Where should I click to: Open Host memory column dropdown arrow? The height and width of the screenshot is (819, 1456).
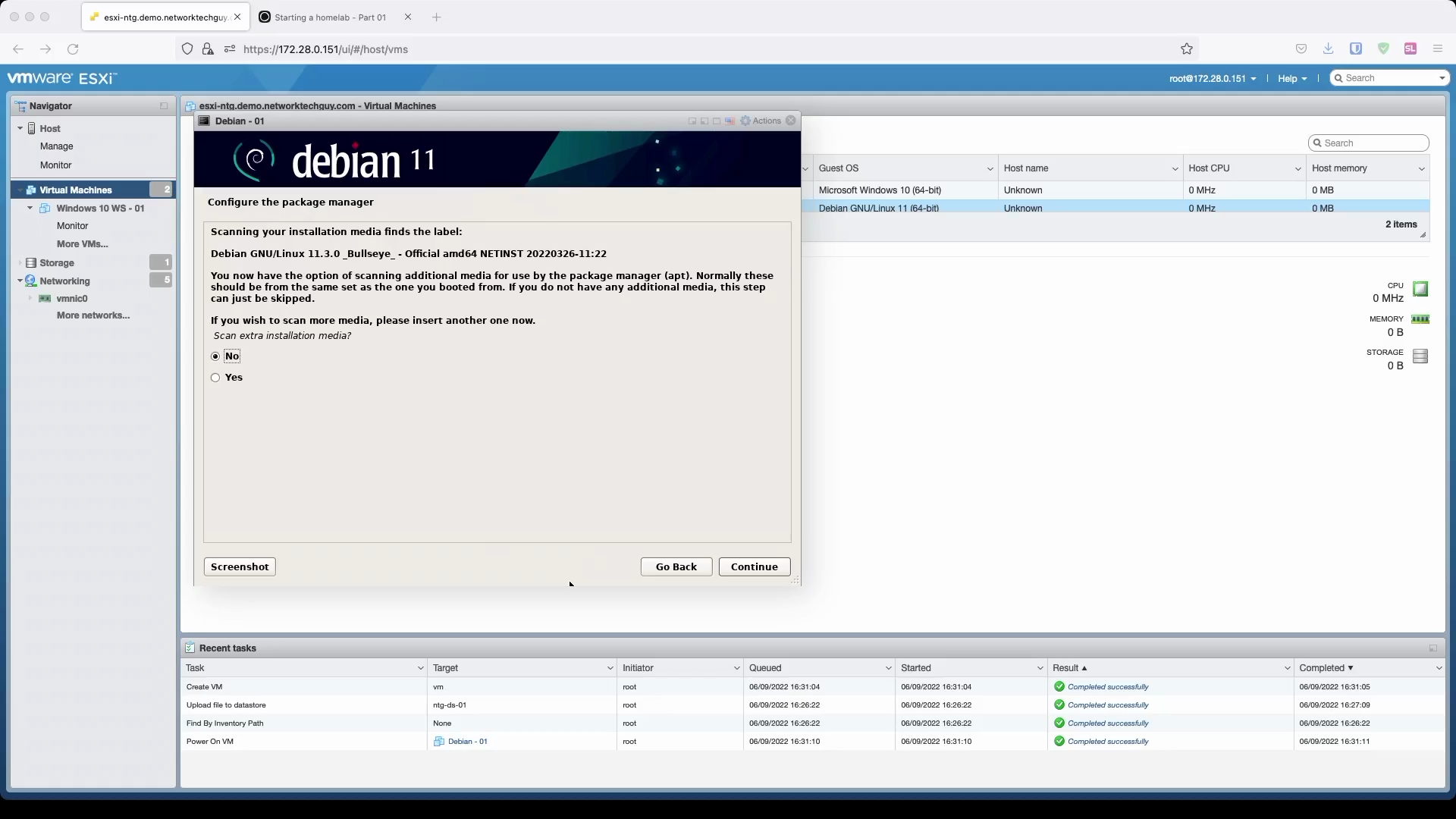tap(1421, 169)
